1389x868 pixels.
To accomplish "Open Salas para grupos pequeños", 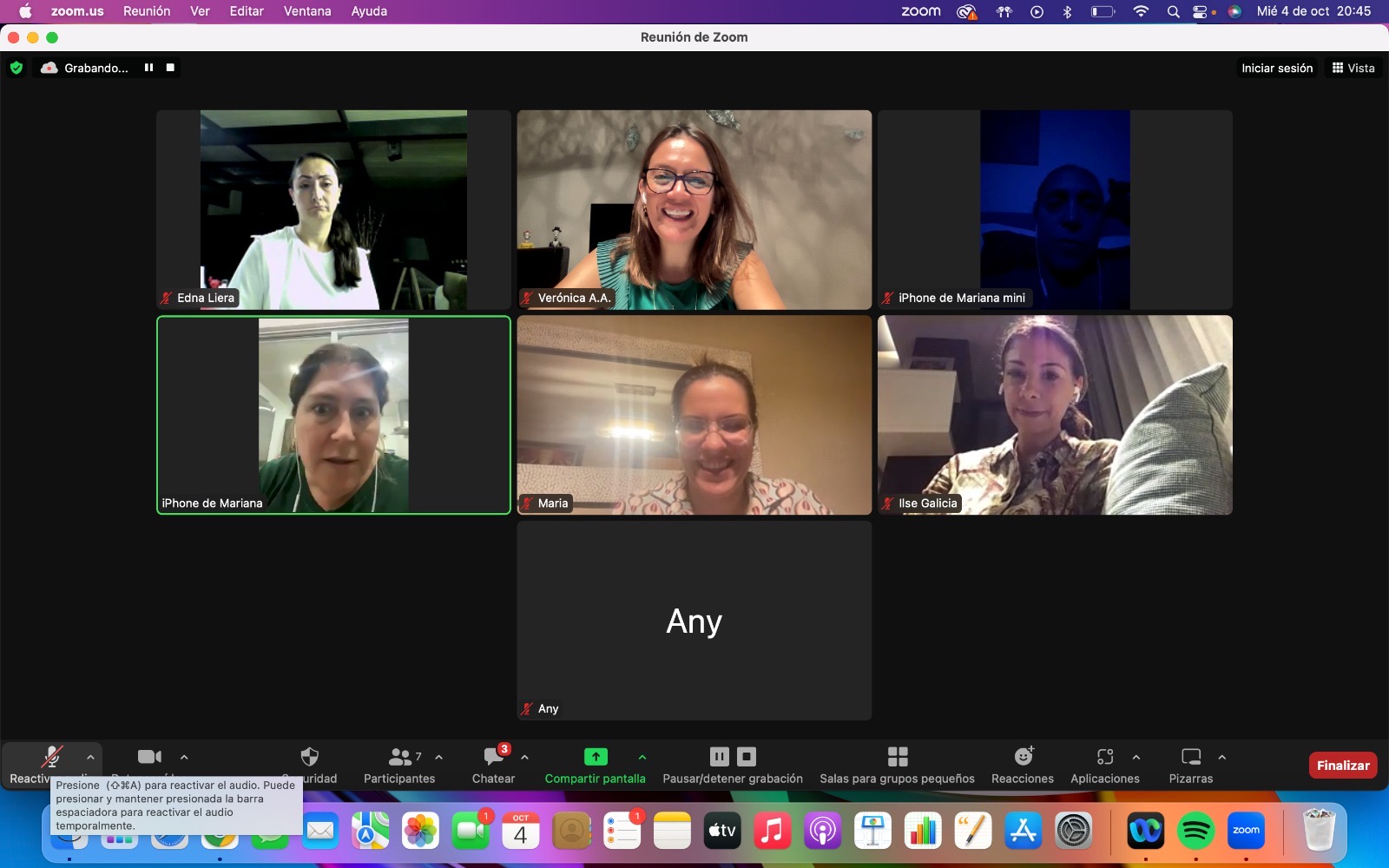I will coord(898,765).
